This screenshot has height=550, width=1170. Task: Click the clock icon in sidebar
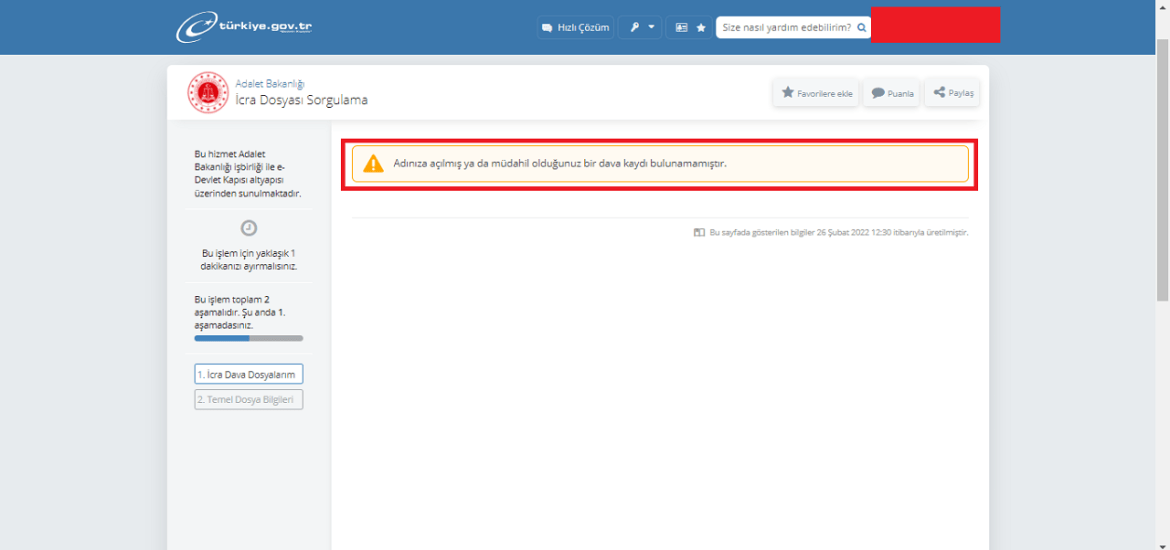click(249, 228)
